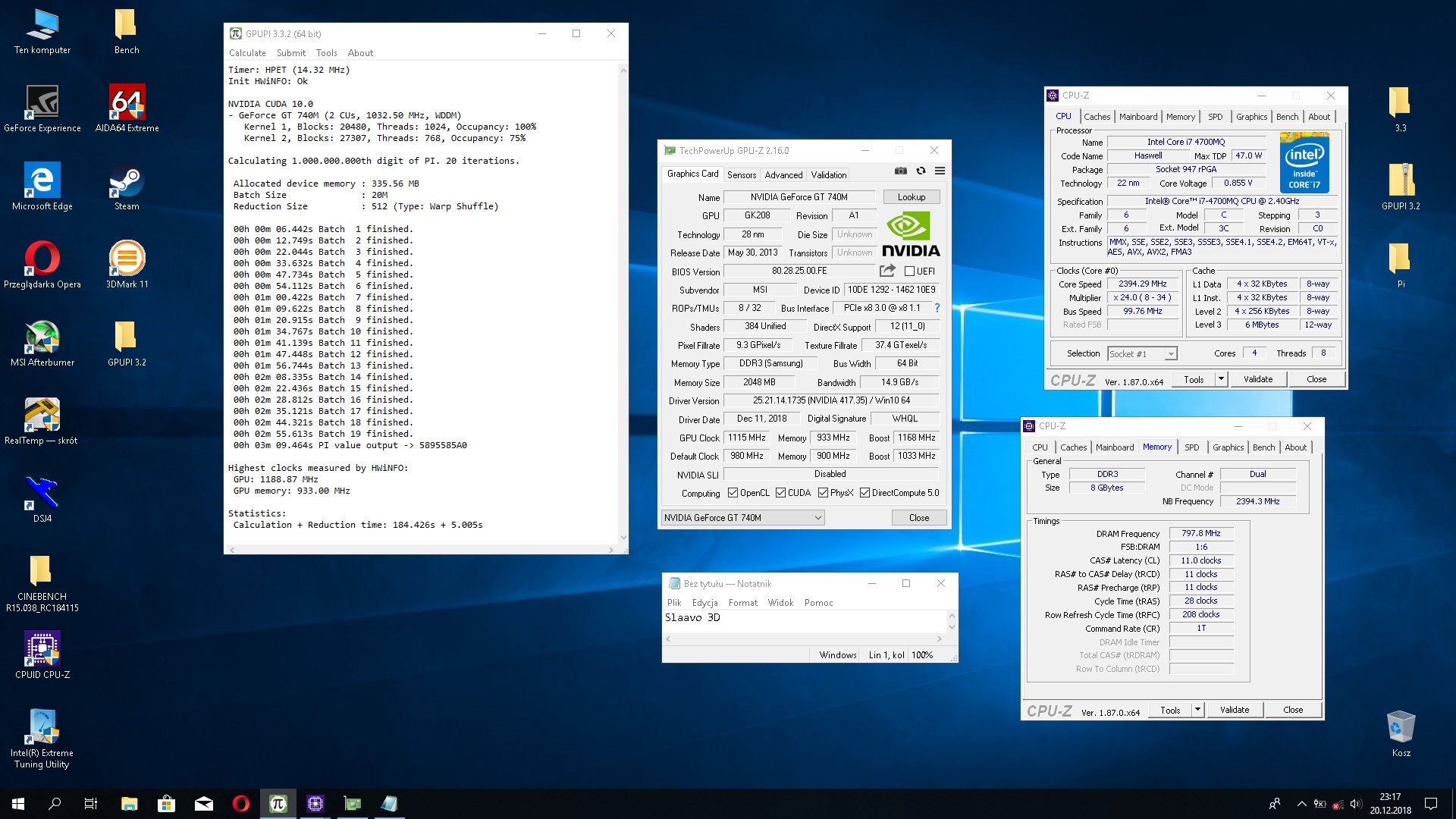This screenshot has width=1456, height=819.
Task: Launch AIDA64 Extreme shortcut
Action: pyautogui.click(x=127, y=109)
